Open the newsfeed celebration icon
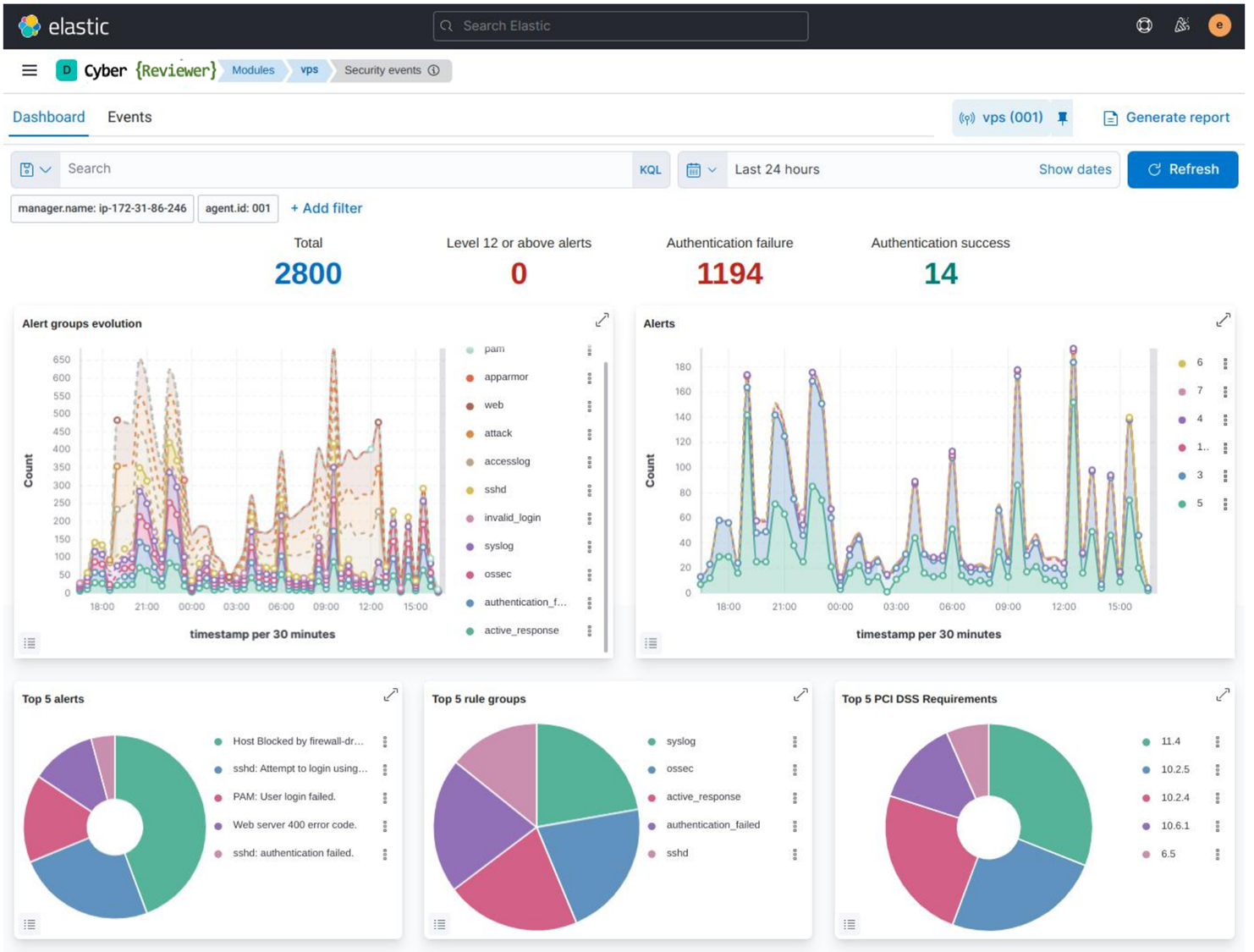 coord(1182,25)
